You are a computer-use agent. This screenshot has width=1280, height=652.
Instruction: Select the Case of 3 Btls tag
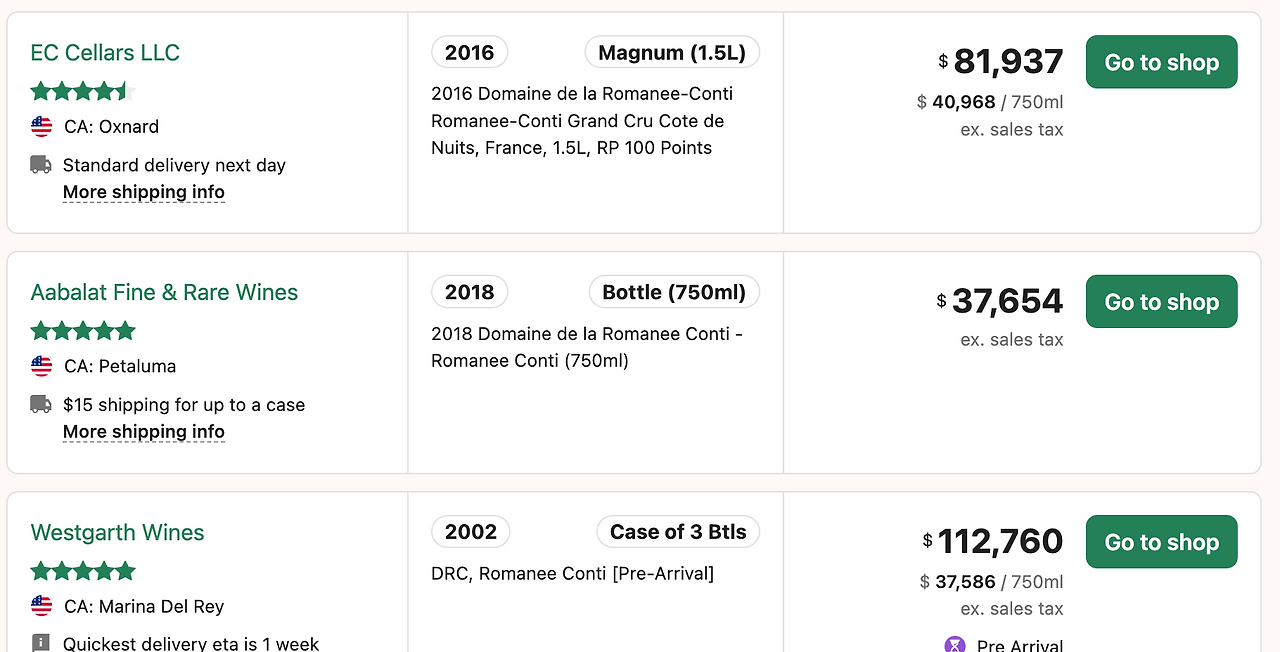point(678,532)
